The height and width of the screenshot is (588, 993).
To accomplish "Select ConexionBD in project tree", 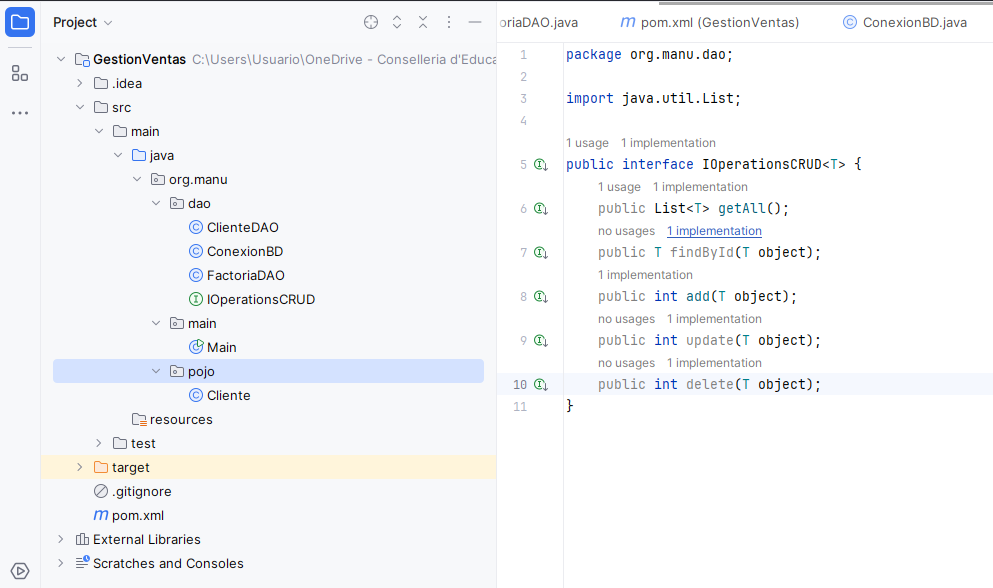I will pos(245,252).
